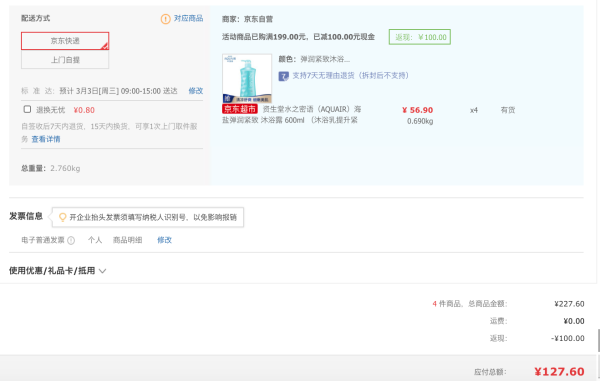600x381 pixels.
Task: Click the 发票信息 heading
Action: 26,216
